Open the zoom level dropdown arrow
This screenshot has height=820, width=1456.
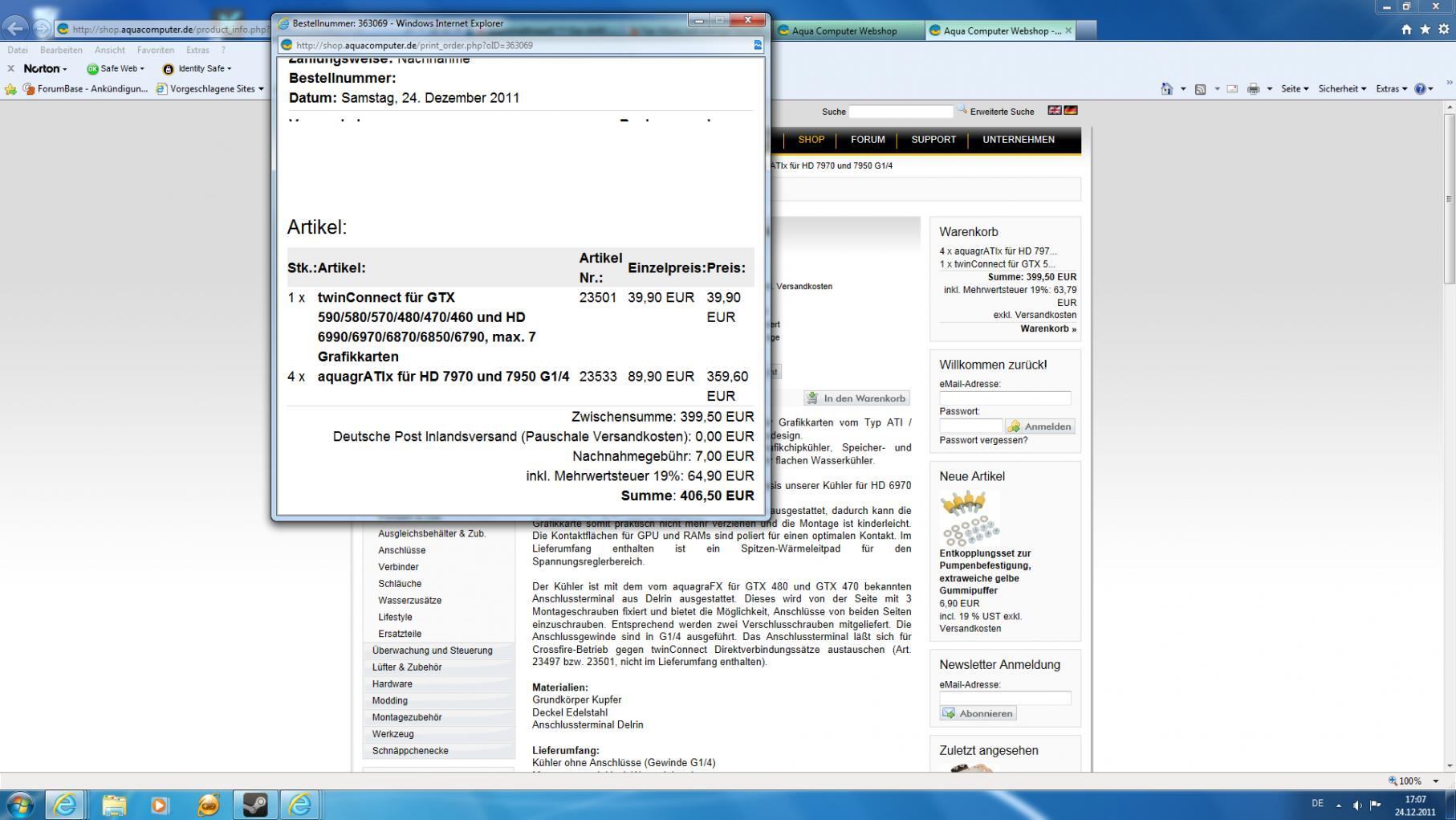click(x=1436, y=781)
